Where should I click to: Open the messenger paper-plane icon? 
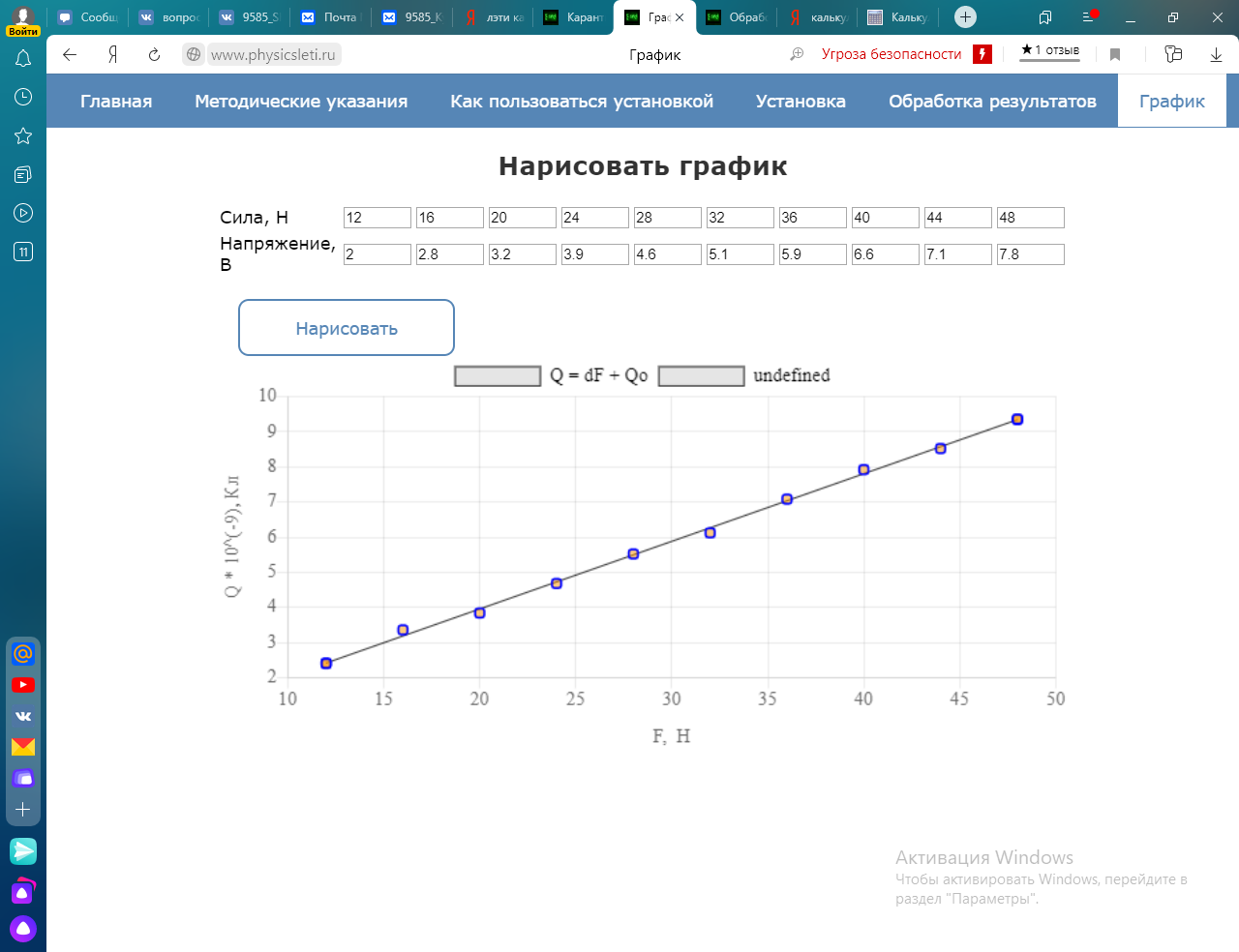[x=23, y=850]
